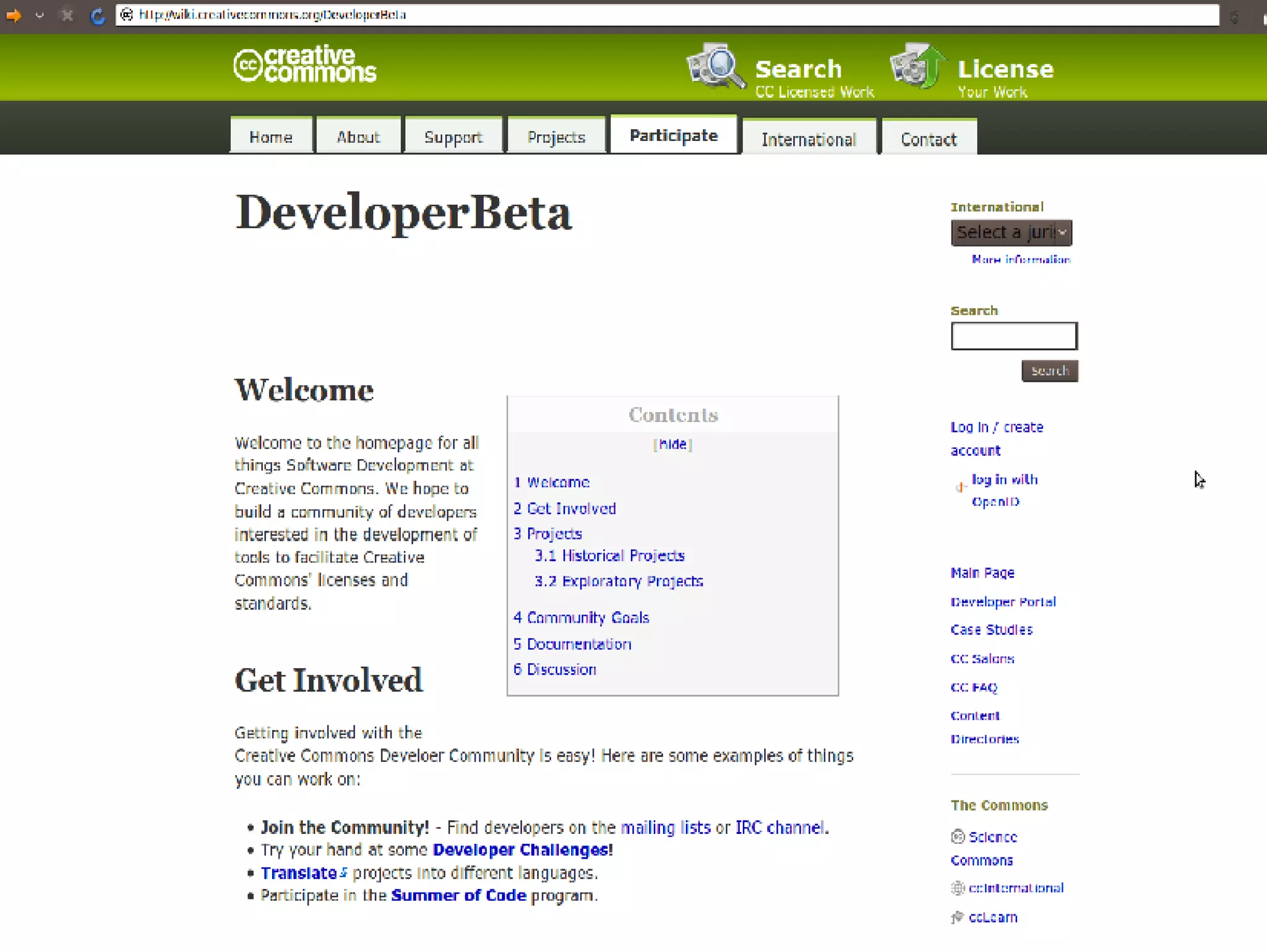Open the Select a jurisdiction dropdown
The image size is (1267, 952).
tap(1011, 233)
